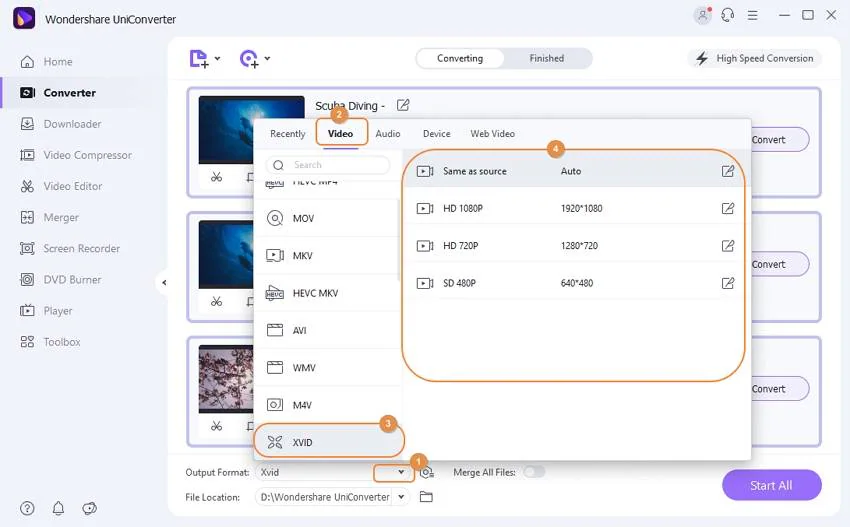Choose HEVC MKV format
The image size is (850, 527).
click(327, 293)
